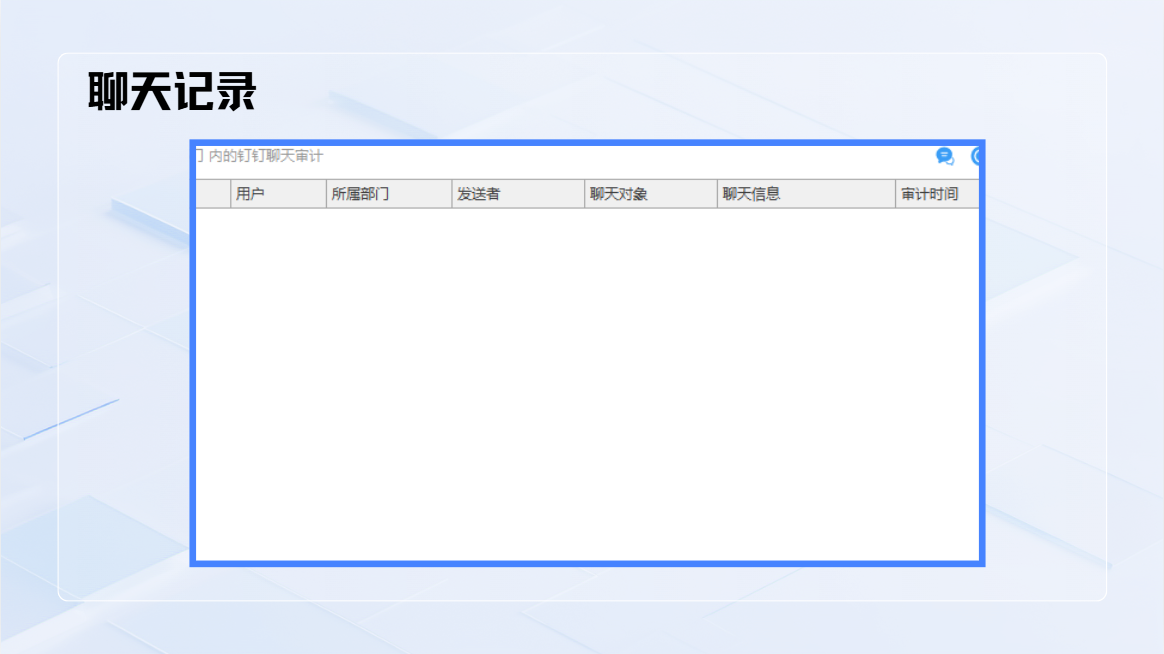Click the 聊天记录 slide heading

172,92
